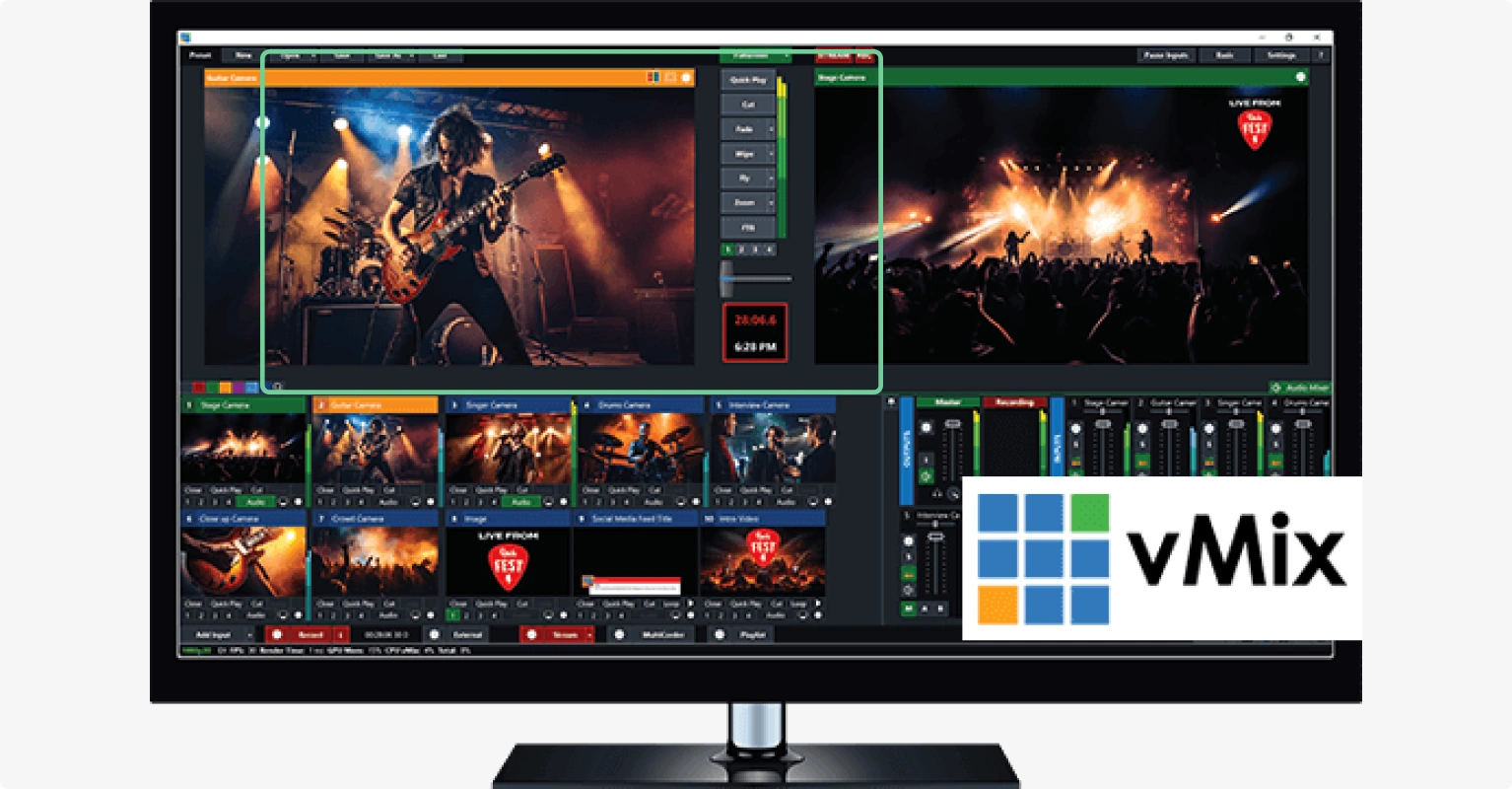Open External output settings gear
Image resolution: width=1512 pixels, height=789 pixels.
(434, 635)
